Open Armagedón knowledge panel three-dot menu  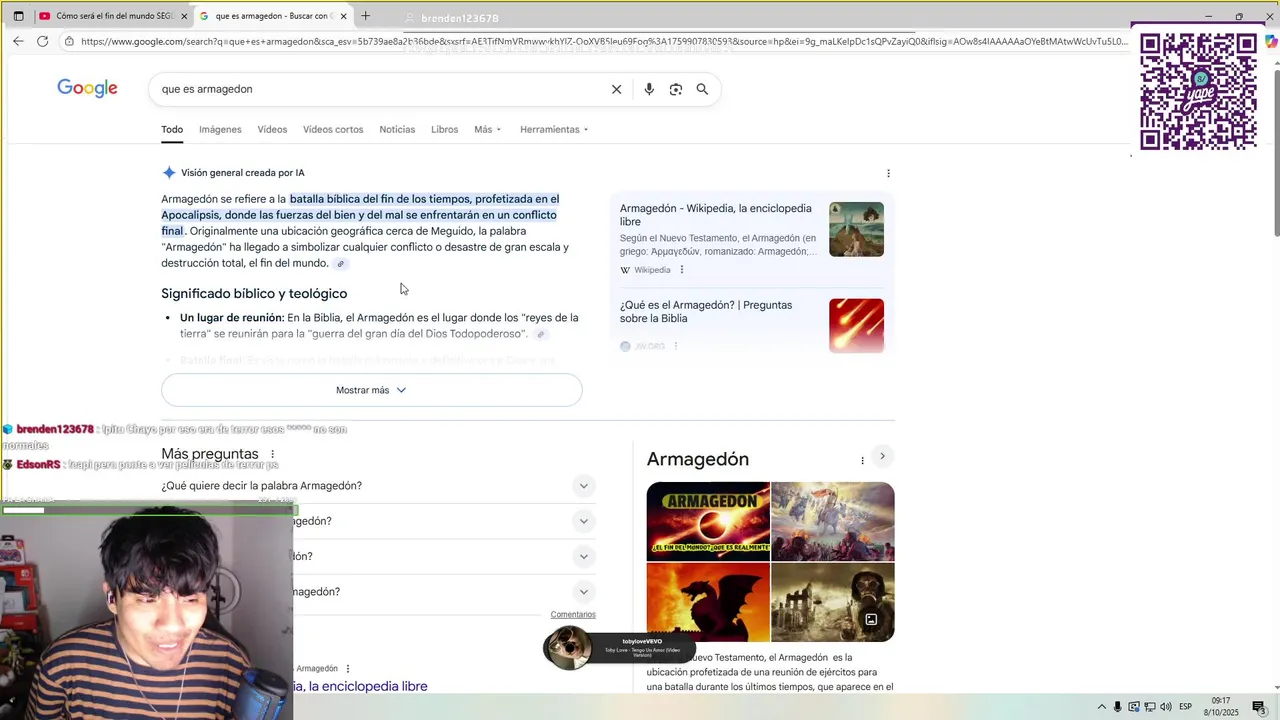point(862,460)
